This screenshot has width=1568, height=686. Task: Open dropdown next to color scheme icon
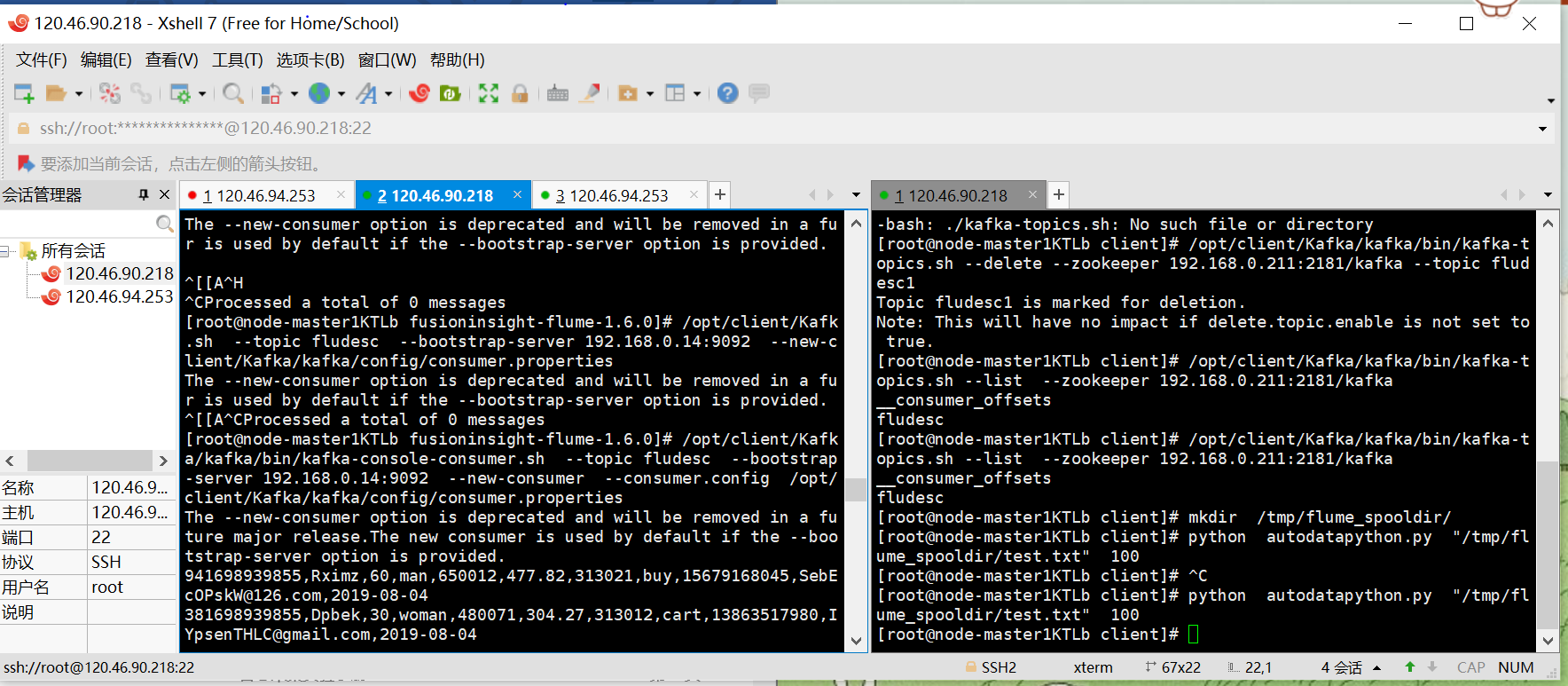294,94
